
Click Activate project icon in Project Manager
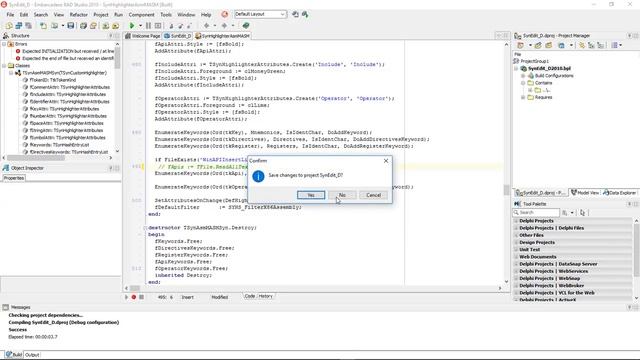click(x=520, y=45)
